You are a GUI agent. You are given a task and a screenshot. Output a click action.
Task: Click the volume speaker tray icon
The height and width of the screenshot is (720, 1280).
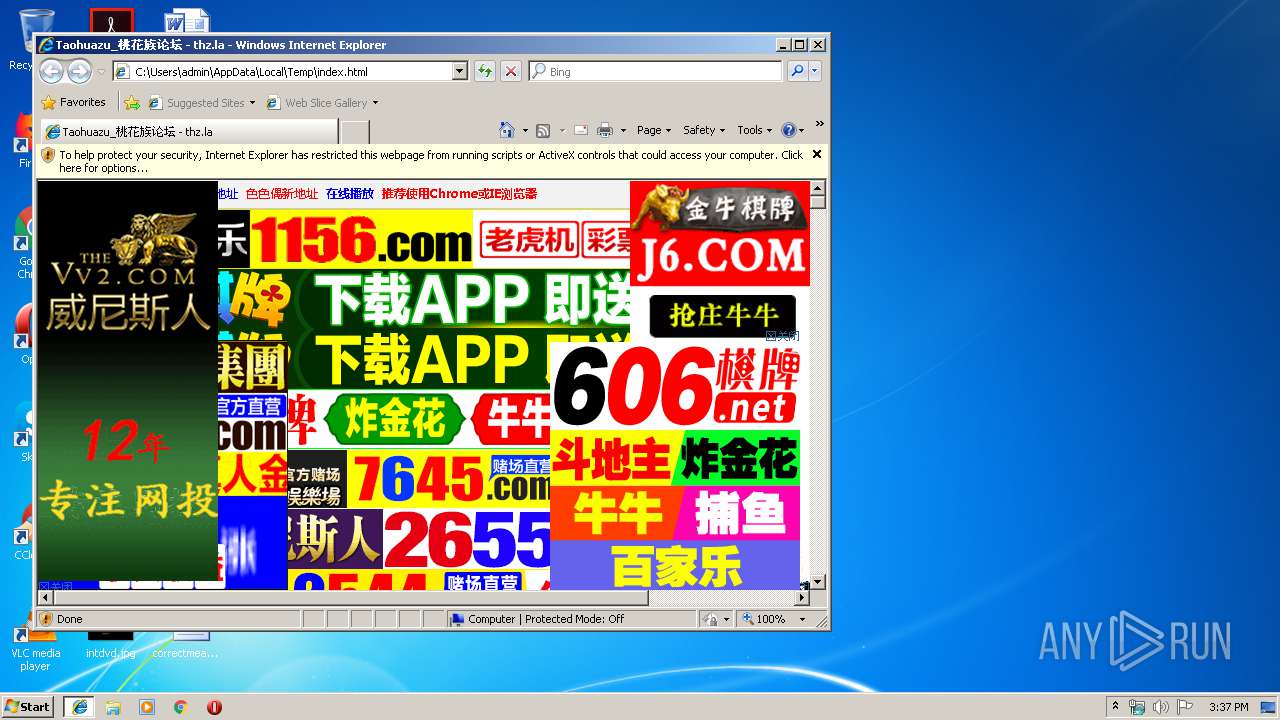pyautogui.click(x=1160, y=706)
